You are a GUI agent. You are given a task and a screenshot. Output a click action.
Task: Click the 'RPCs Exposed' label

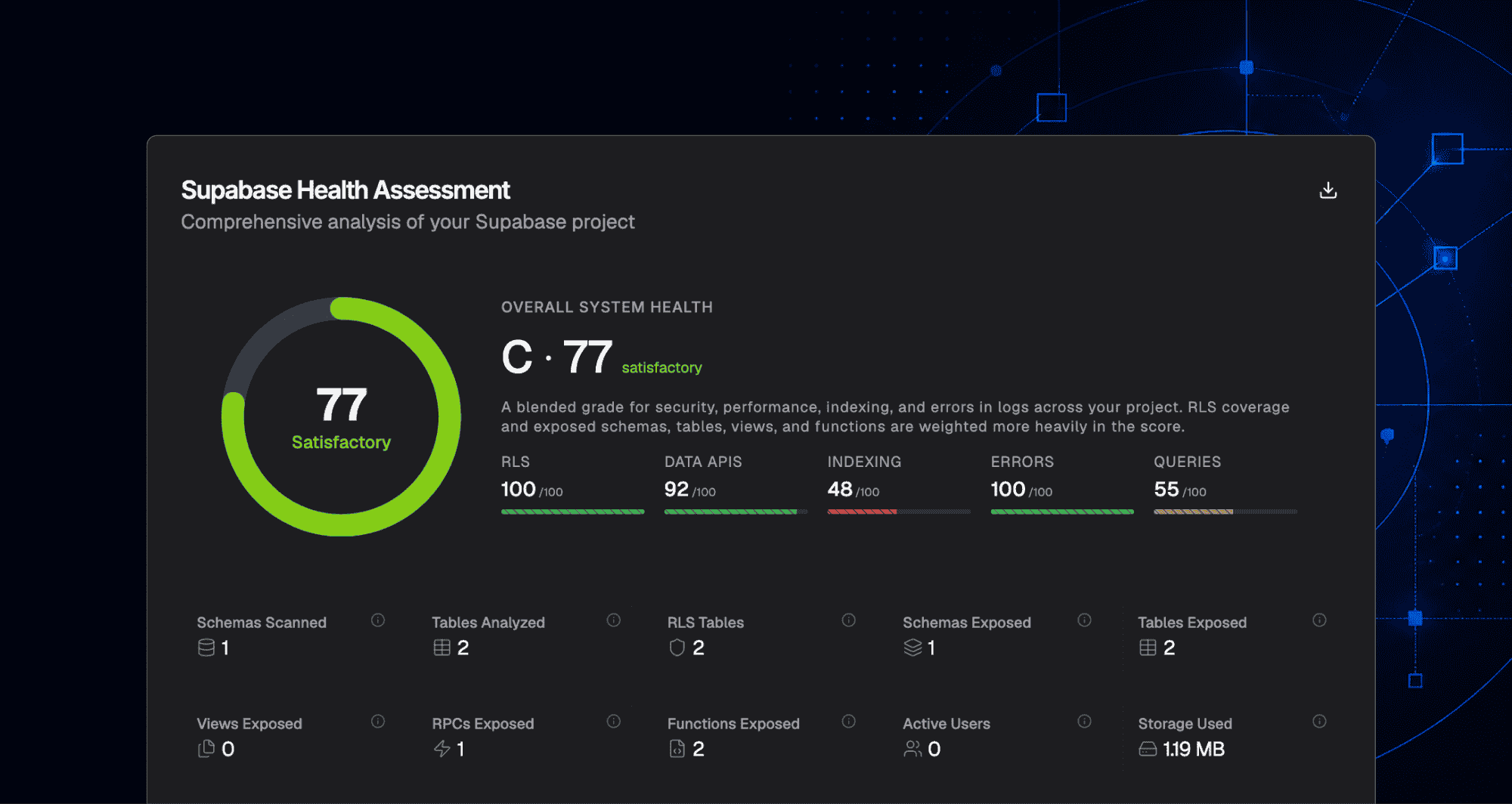coord(483,724)
